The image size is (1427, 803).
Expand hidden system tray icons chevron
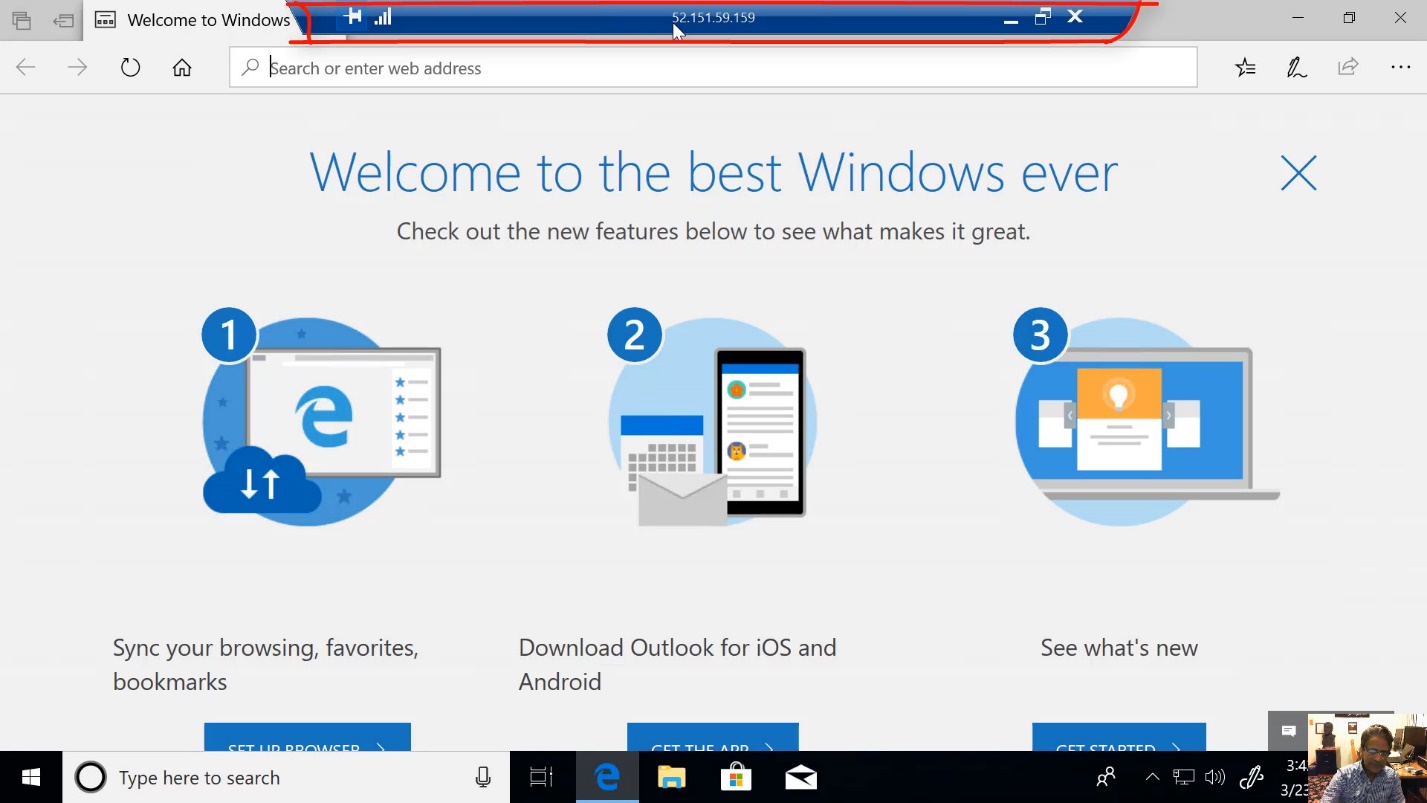pos(1152,778)
